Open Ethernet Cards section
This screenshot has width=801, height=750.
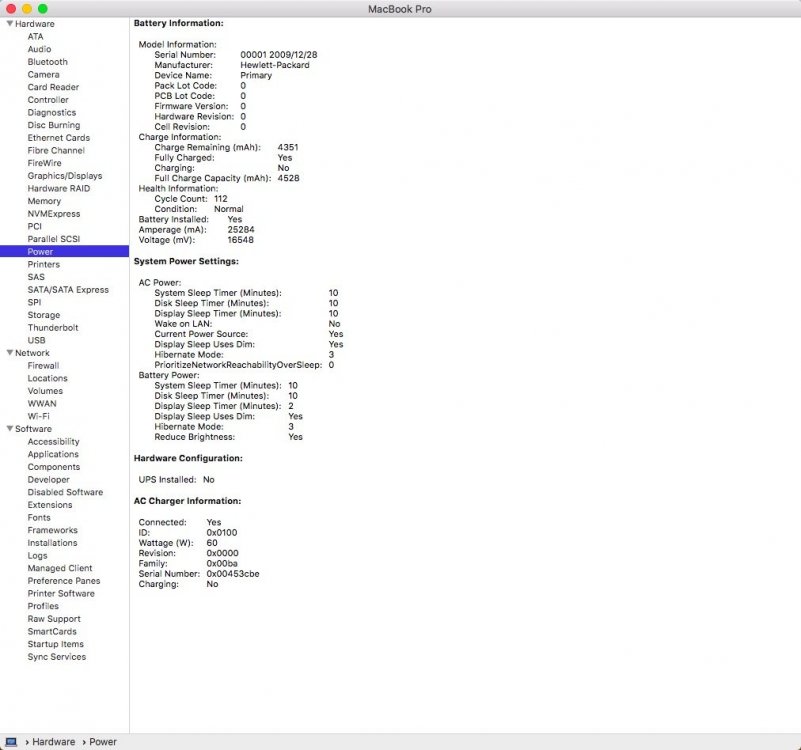pos(59,138)
